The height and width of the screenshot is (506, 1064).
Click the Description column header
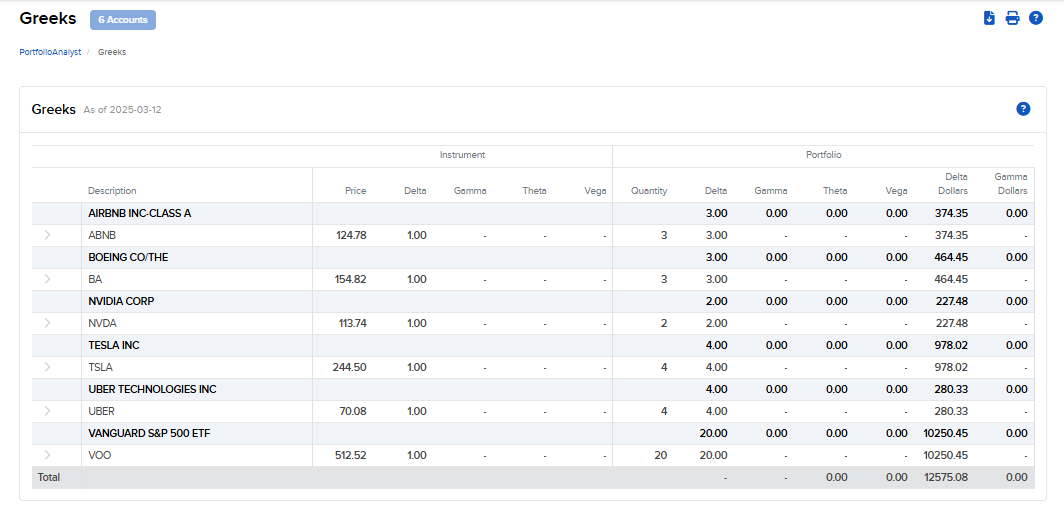(112, 191)
